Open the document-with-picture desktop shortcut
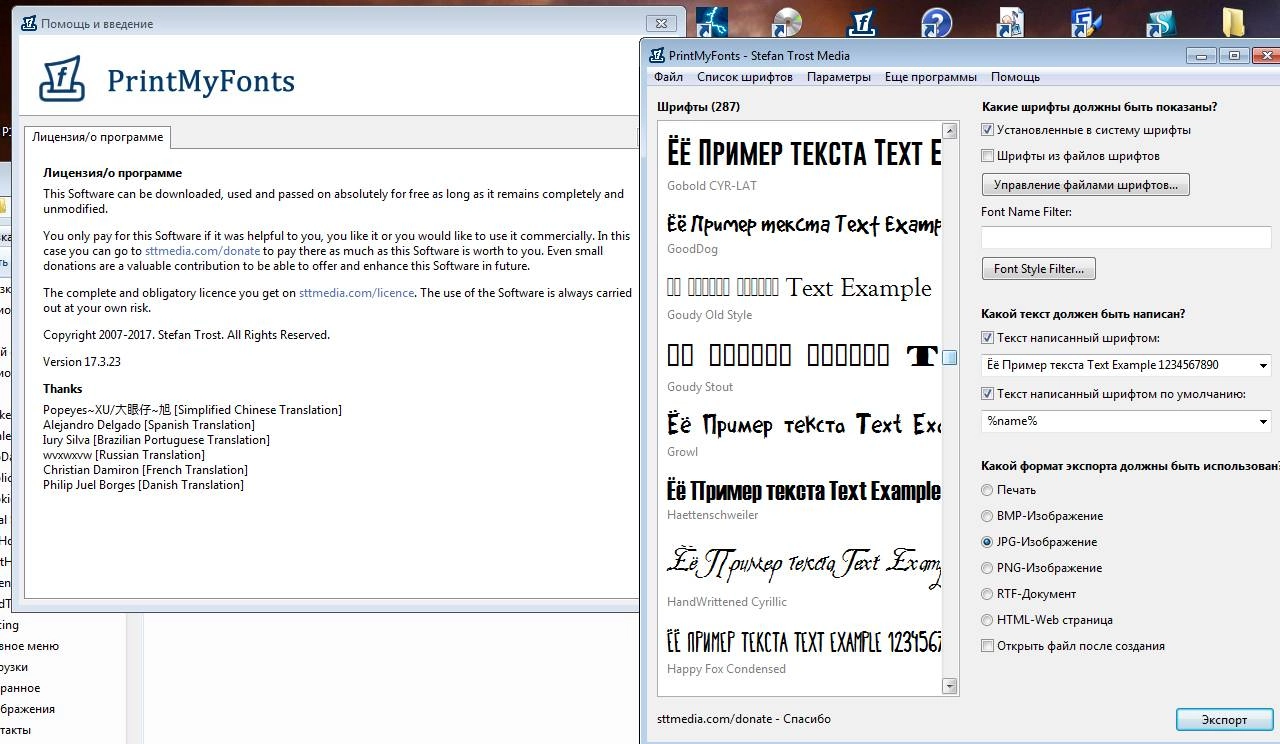This screenshot has width=1280, height=744. coord(1011,22)
